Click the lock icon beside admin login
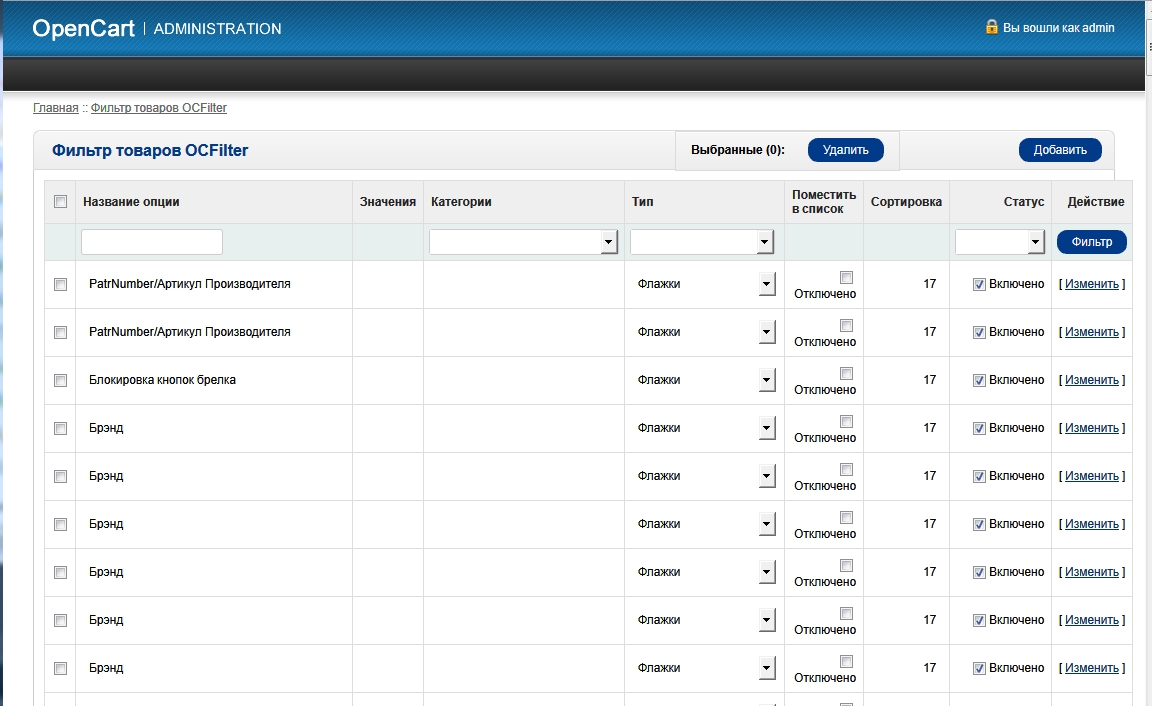This screenshot has width=1152, height=706. pyautogui.click(x=992, y=27)
